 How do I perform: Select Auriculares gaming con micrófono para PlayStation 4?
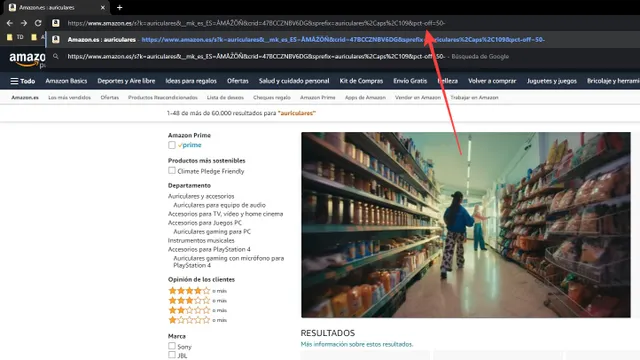pyautogui.click(x=229, y=262)
